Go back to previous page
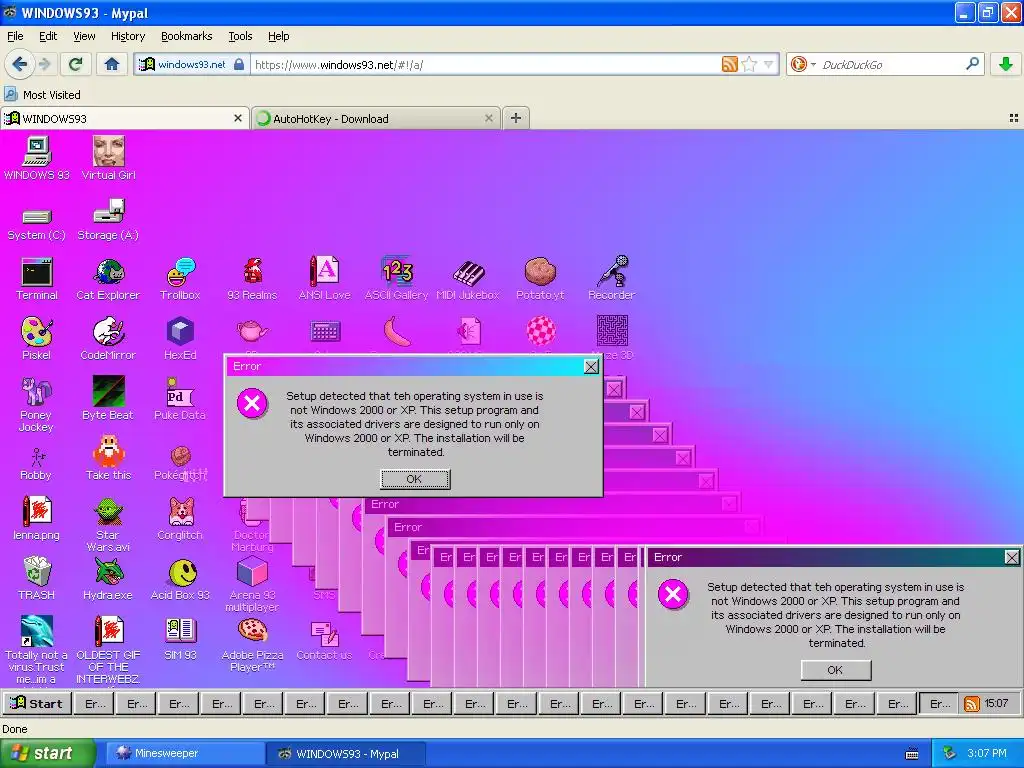Viewport: 1024px width, 768px height. click(20, 64)
